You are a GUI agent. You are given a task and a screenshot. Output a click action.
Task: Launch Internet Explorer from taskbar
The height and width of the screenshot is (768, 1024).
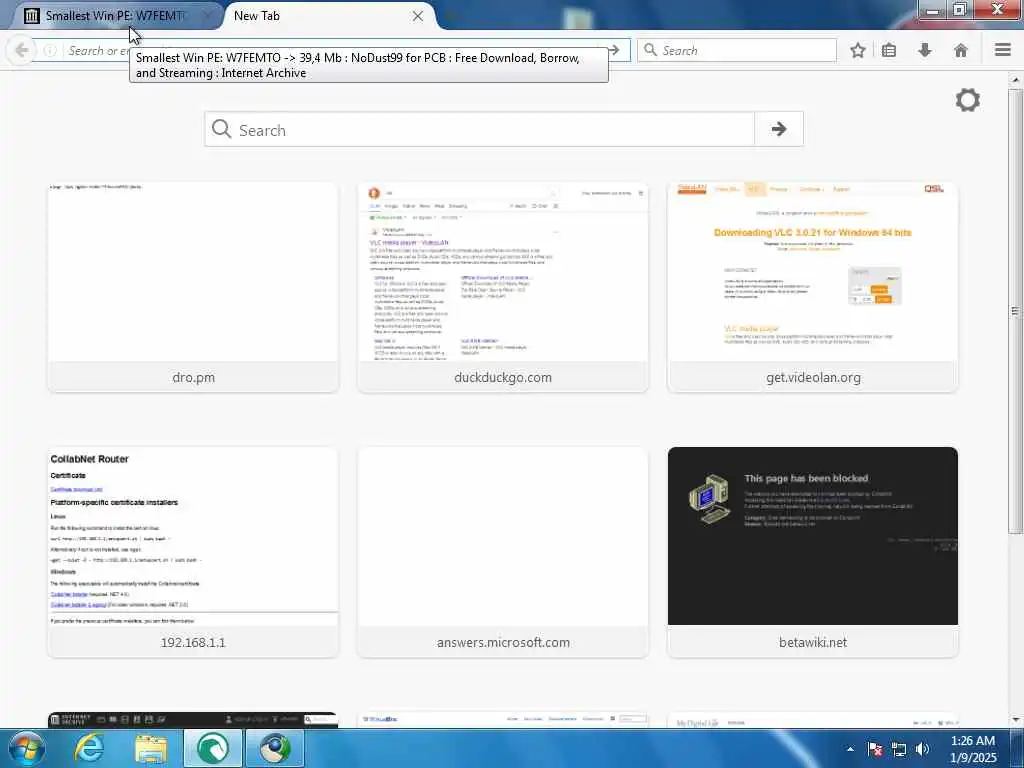point(89,748)
